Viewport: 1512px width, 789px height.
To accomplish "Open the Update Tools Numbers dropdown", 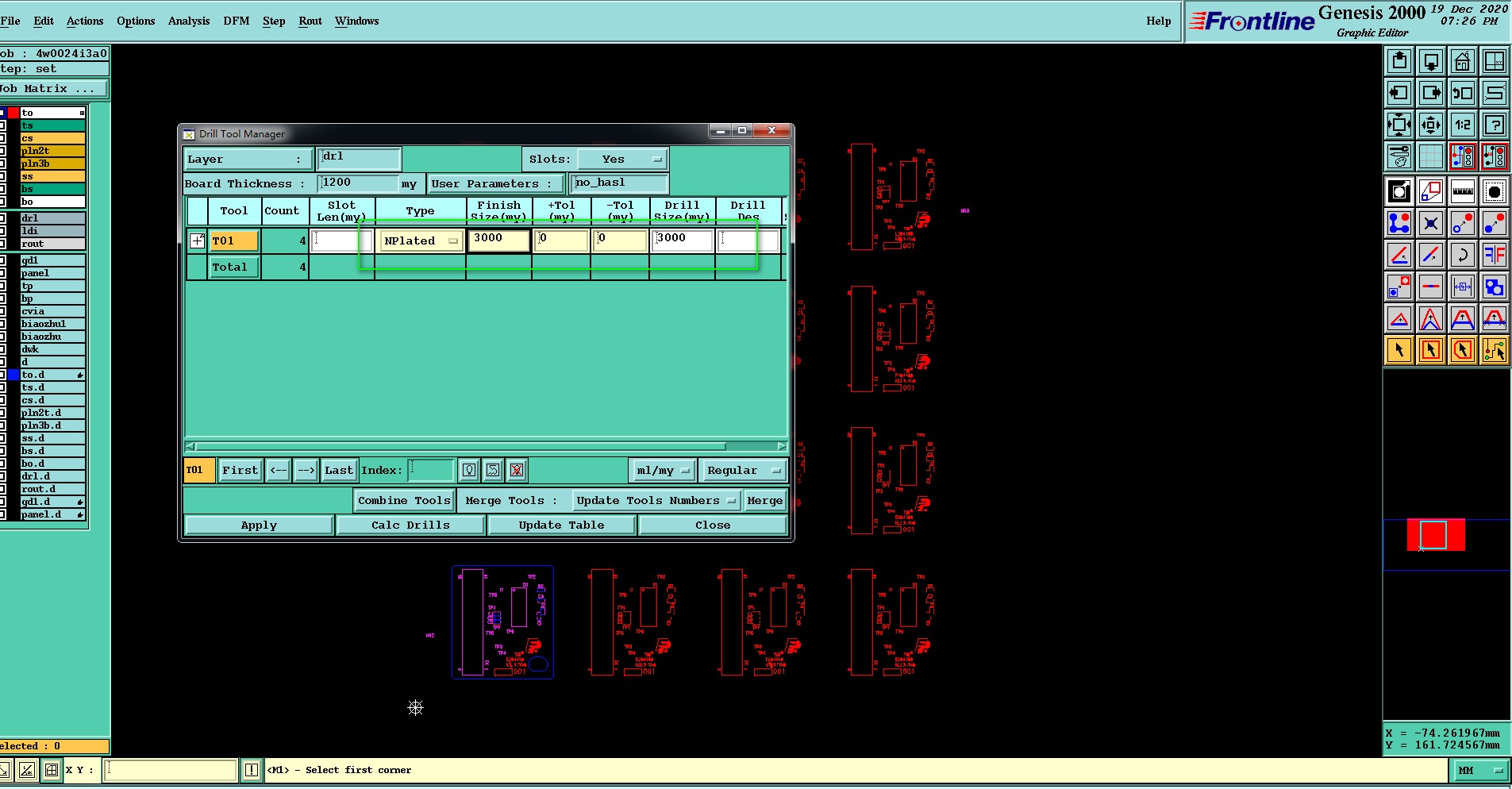I will [656, 501].
